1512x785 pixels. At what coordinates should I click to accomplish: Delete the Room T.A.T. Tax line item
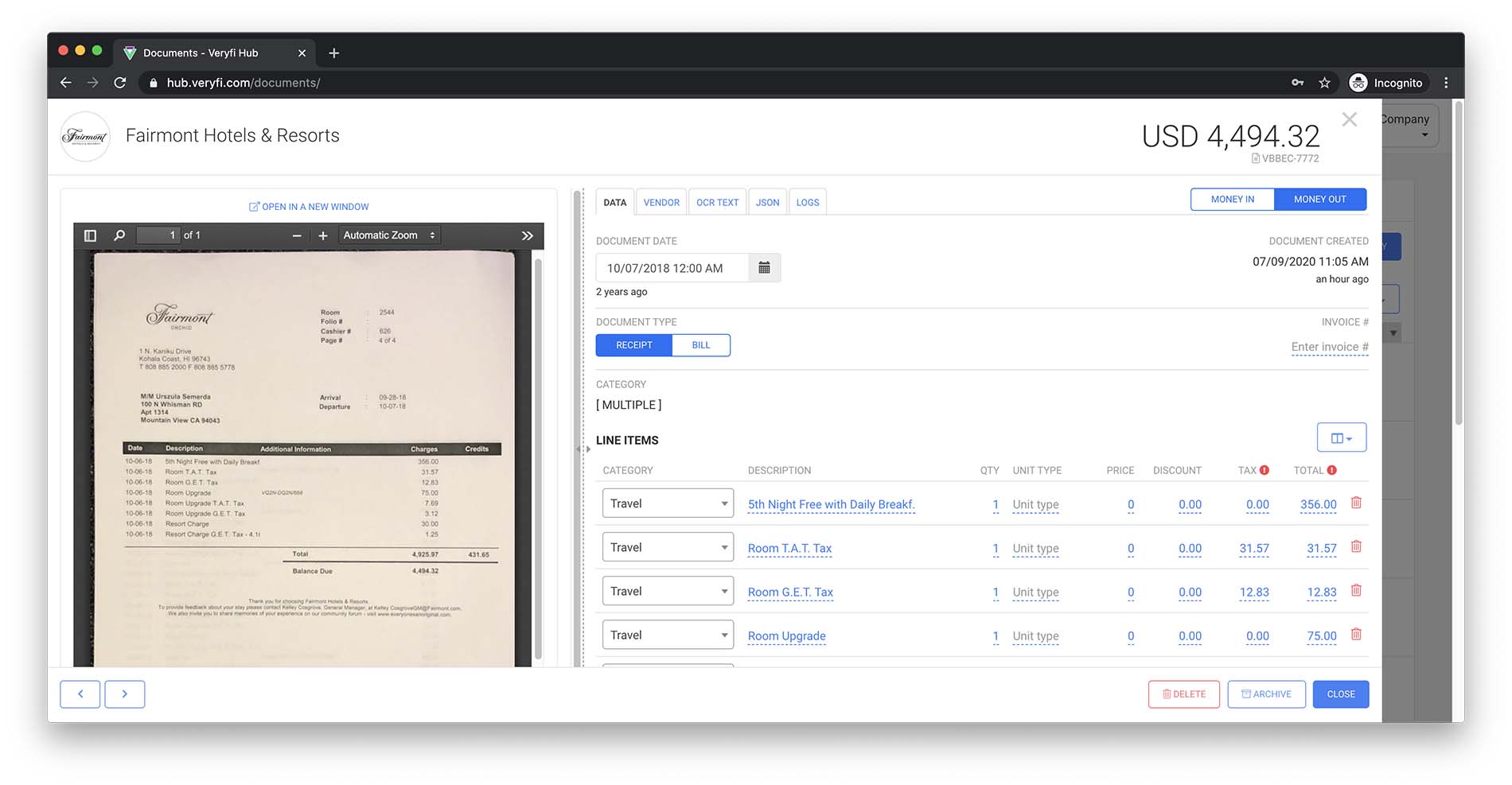(1357, 546)
